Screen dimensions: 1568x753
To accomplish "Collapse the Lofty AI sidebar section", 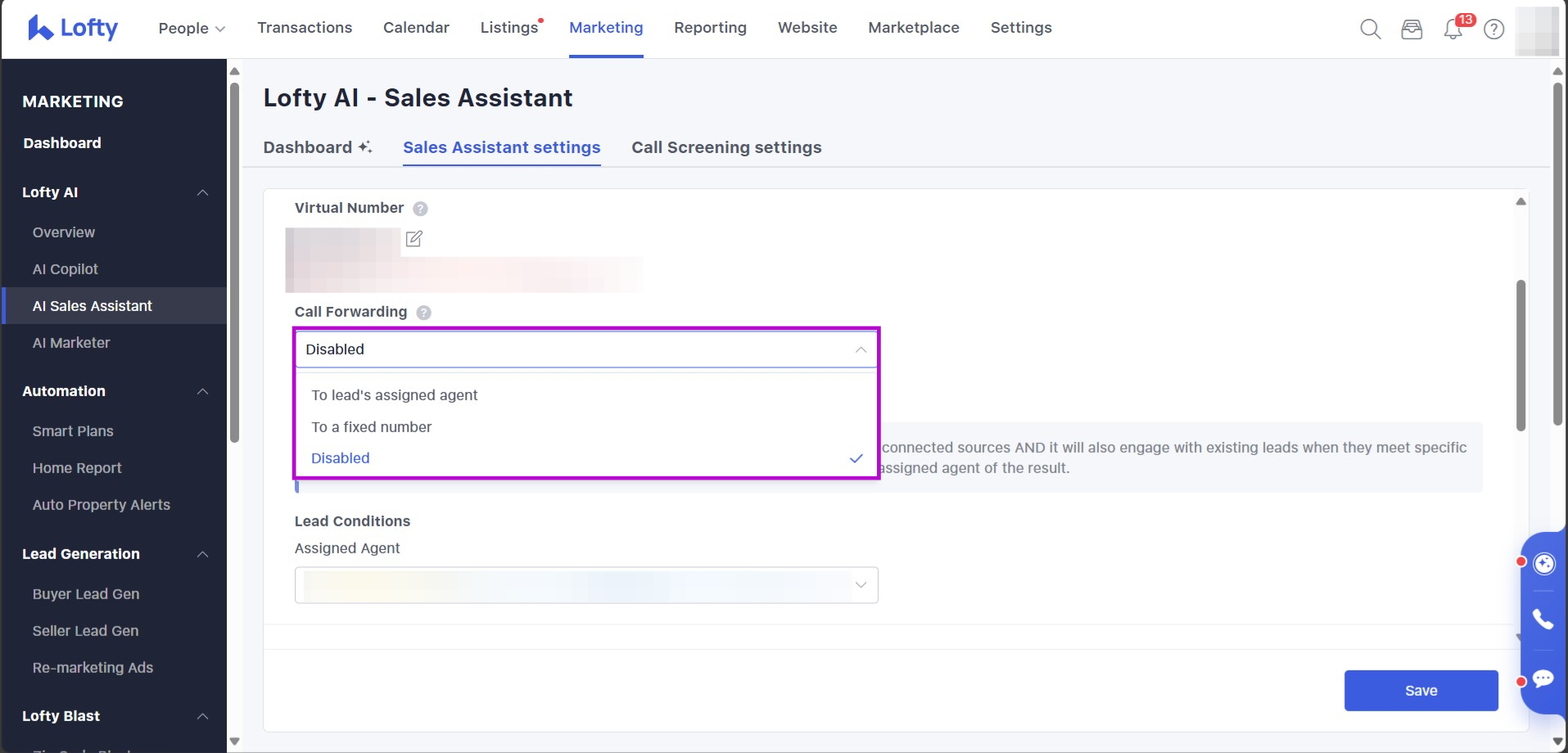I will tap(202, 192).
